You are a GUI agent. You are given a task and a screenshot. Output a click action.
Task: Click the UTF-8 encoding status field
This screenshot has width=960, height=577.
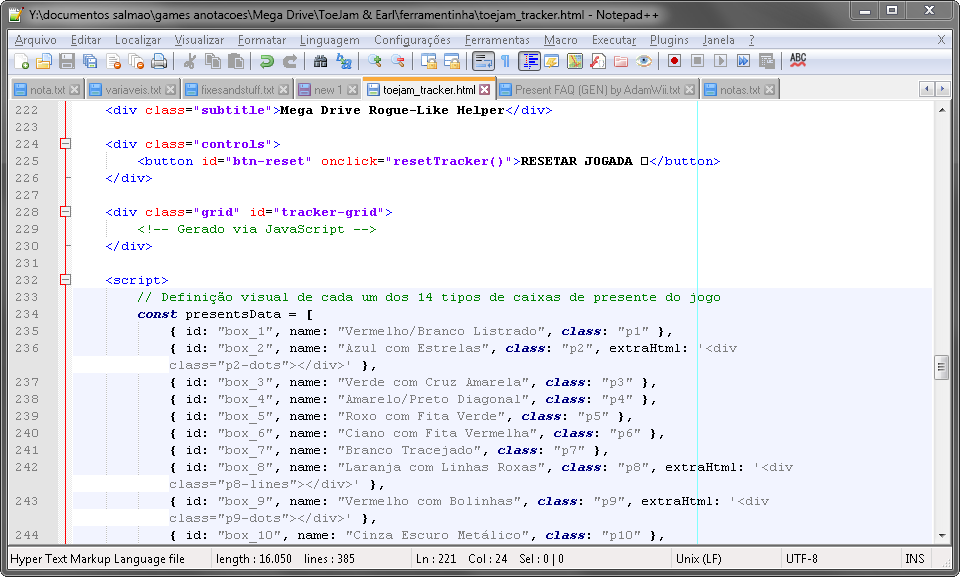click(x=802, y=559)
